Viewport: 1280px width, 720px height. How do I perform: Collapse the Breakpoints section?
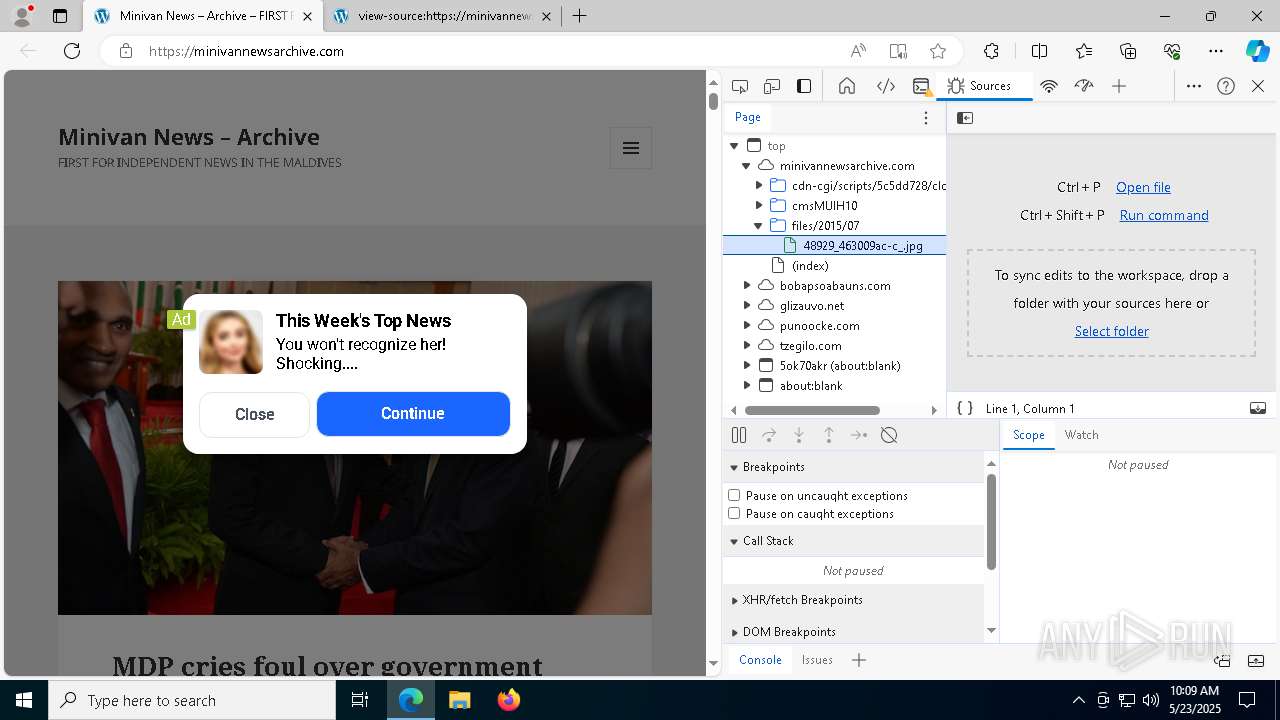[853, 467]
